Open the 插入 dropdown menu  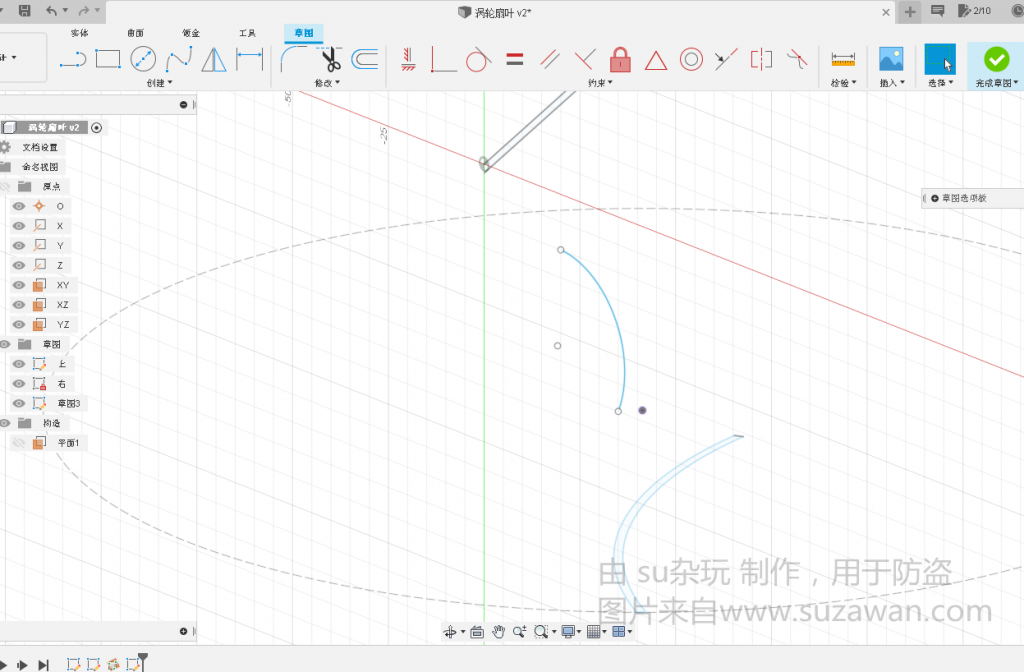point(892,83)
